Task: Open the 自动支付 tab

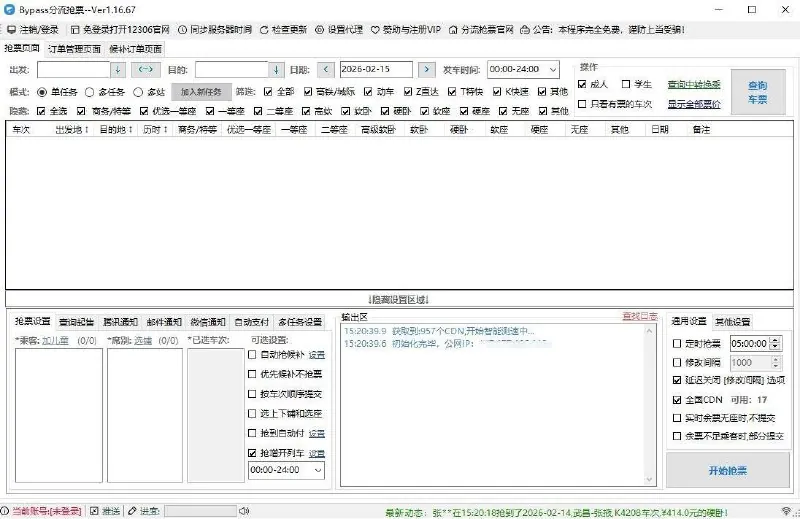Action: pyautogui.click(x=252, y=322)
